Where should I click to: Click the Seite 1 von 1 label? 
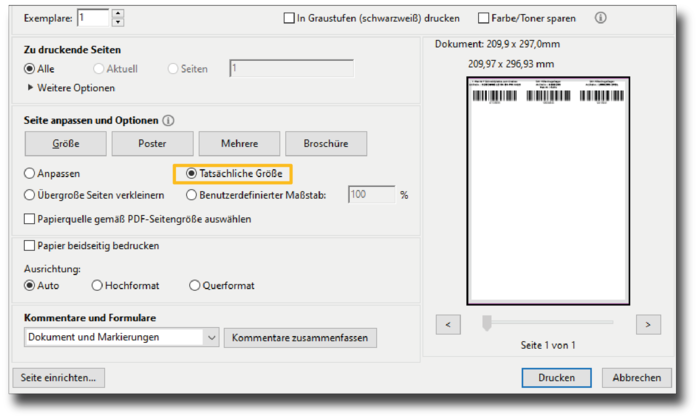[548, 345]
